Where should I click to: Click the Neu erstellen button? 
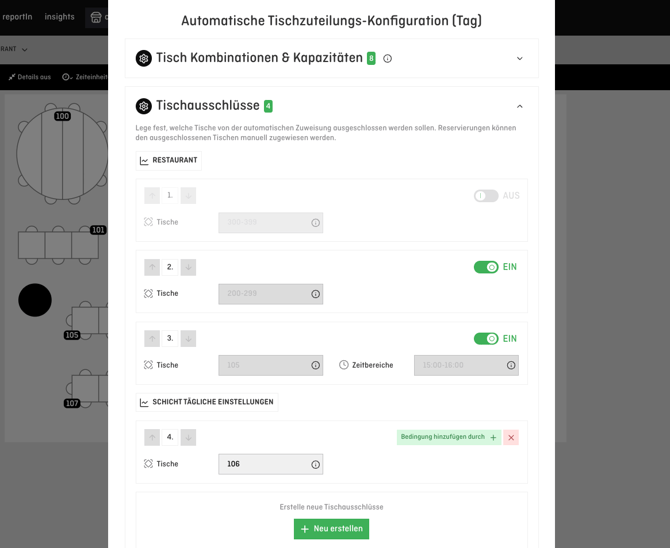[x=331, y=529]
